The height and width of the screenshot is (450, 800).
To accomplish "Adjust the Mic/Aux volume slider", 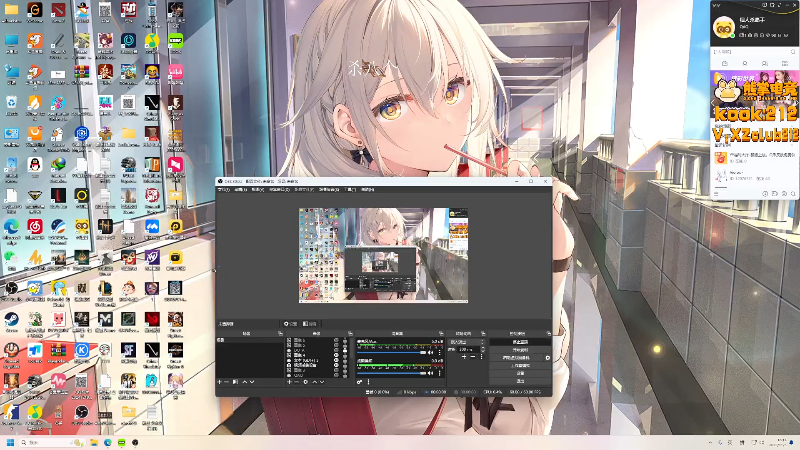I will click(391, 353).
